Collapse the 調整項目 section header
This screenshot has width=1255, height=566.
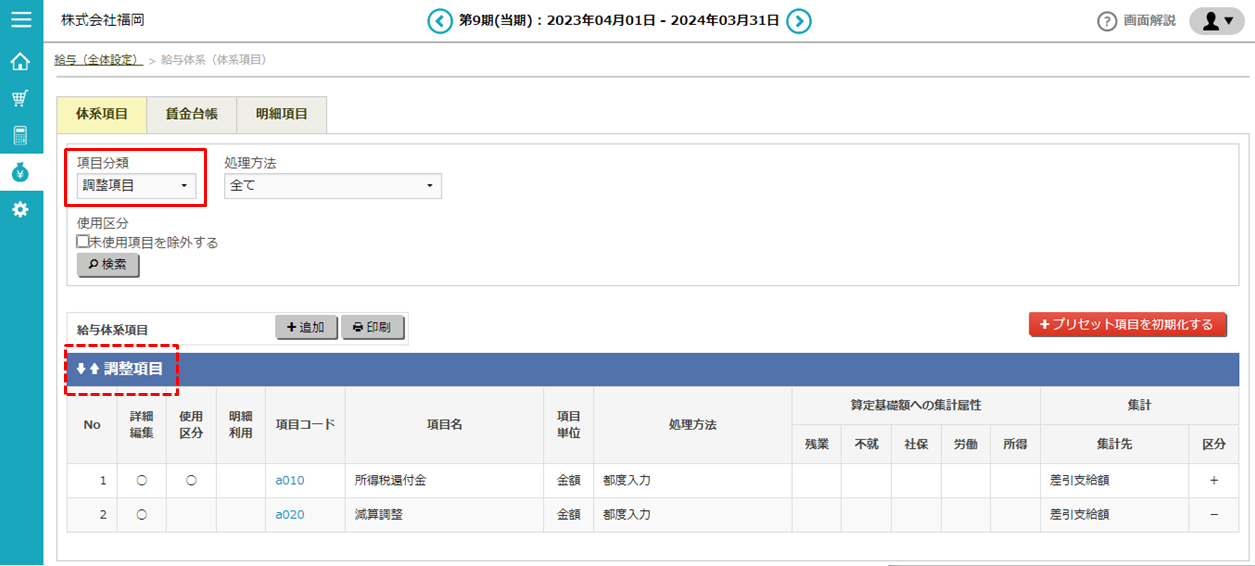click(x=121, y=369)
